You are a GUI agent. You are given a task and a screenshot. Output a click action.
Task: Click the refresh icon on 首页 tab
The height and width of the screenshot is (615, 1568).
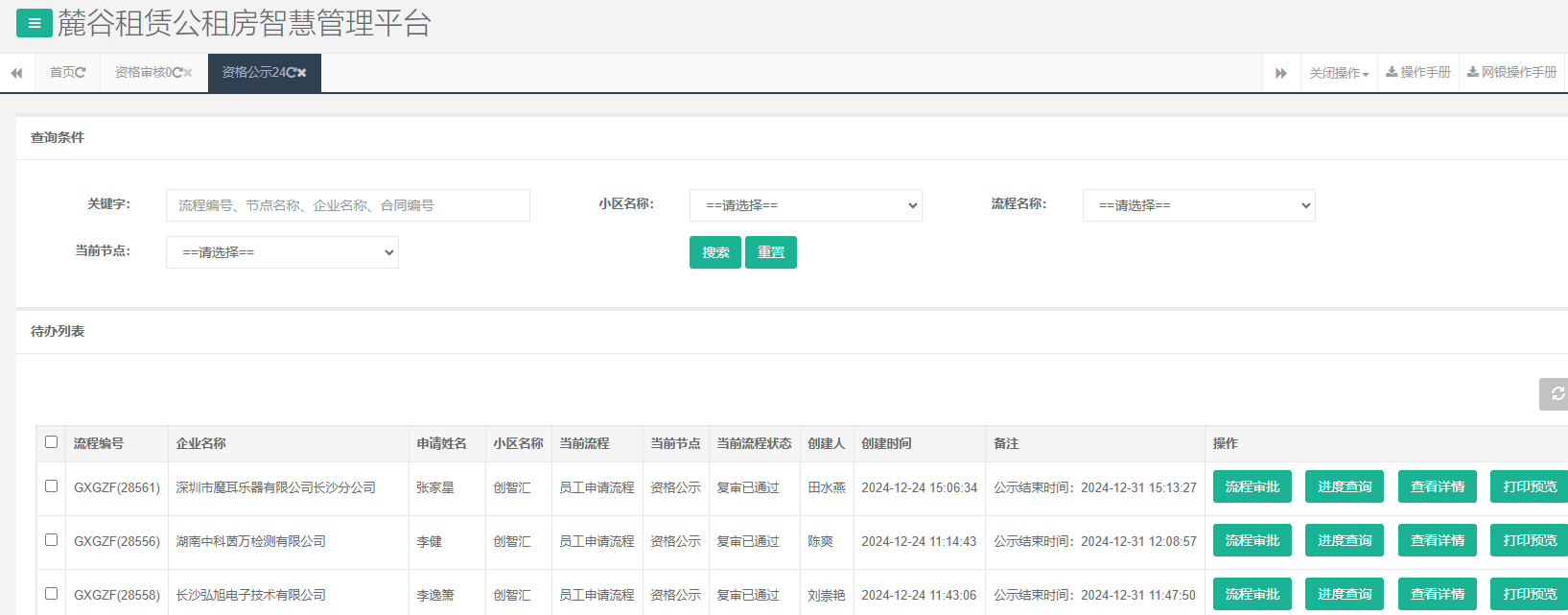(x=81, y=73)
